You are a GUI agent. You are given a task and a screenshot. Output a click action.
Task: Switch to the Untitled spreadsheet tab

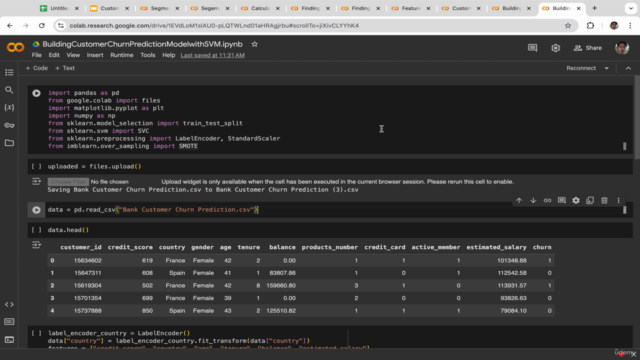point(60,8)
